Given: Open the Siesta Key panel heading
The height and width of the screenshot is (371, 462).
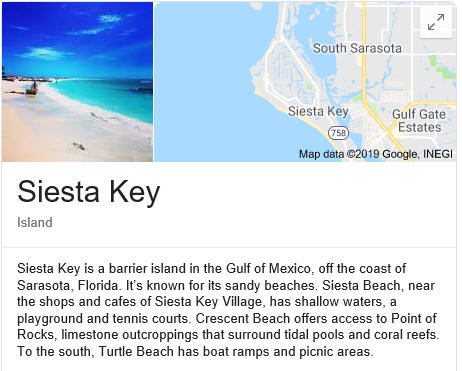Looking at the screenshot, I should pyautogui.click(x=89, y=192).
